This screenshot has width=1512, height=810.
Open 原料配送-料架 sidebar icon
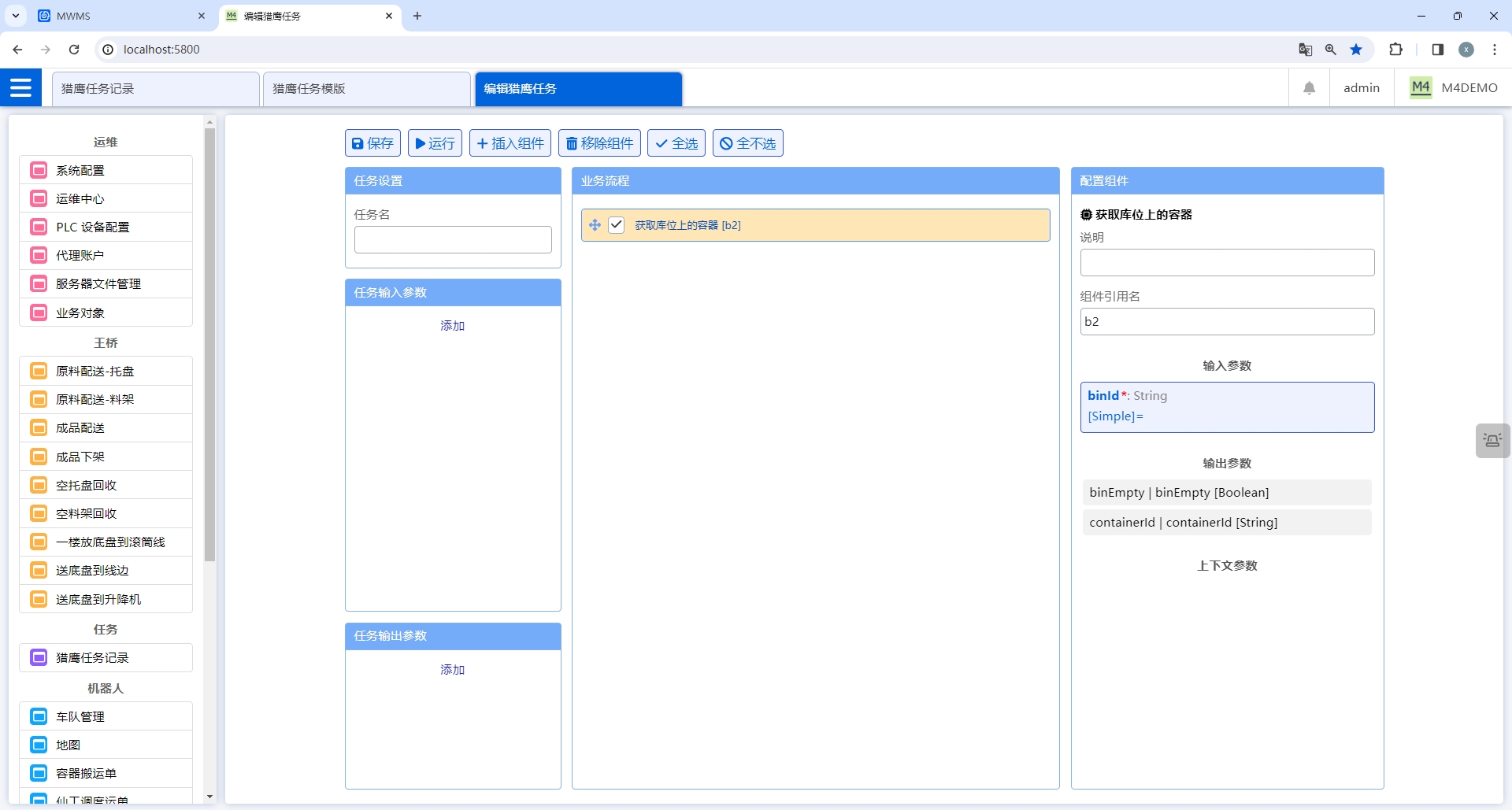pos(39,399)
